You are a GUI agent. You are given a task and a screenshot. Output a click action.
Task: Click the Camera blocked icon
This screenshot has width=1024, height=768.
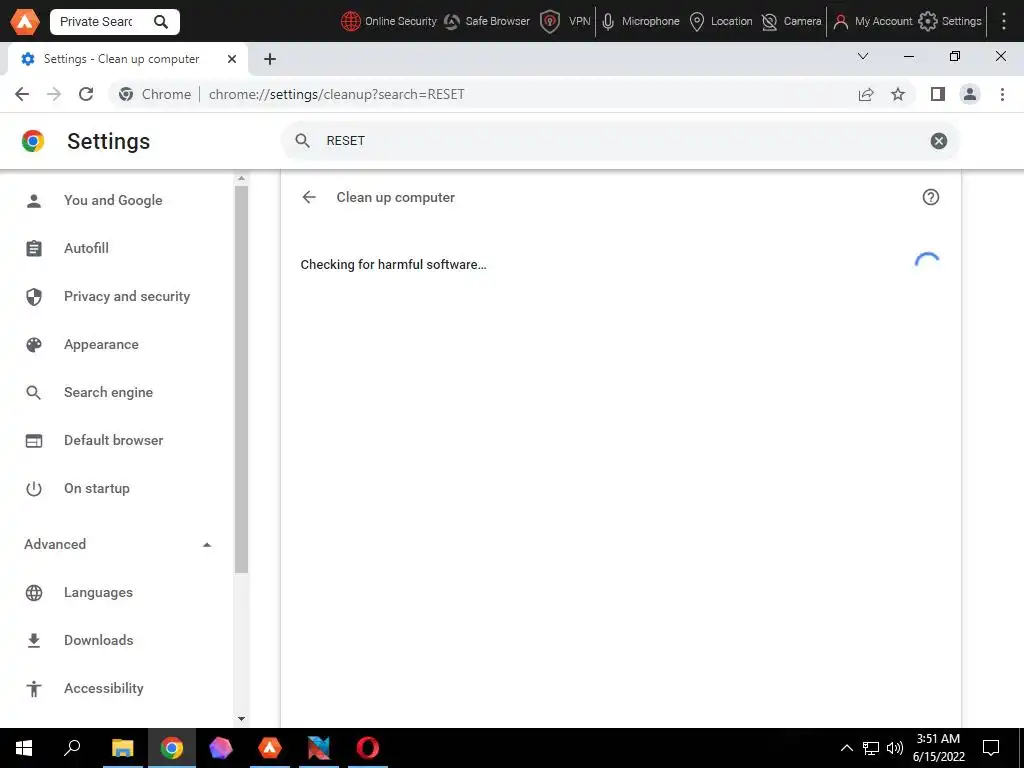pos(770,22)
